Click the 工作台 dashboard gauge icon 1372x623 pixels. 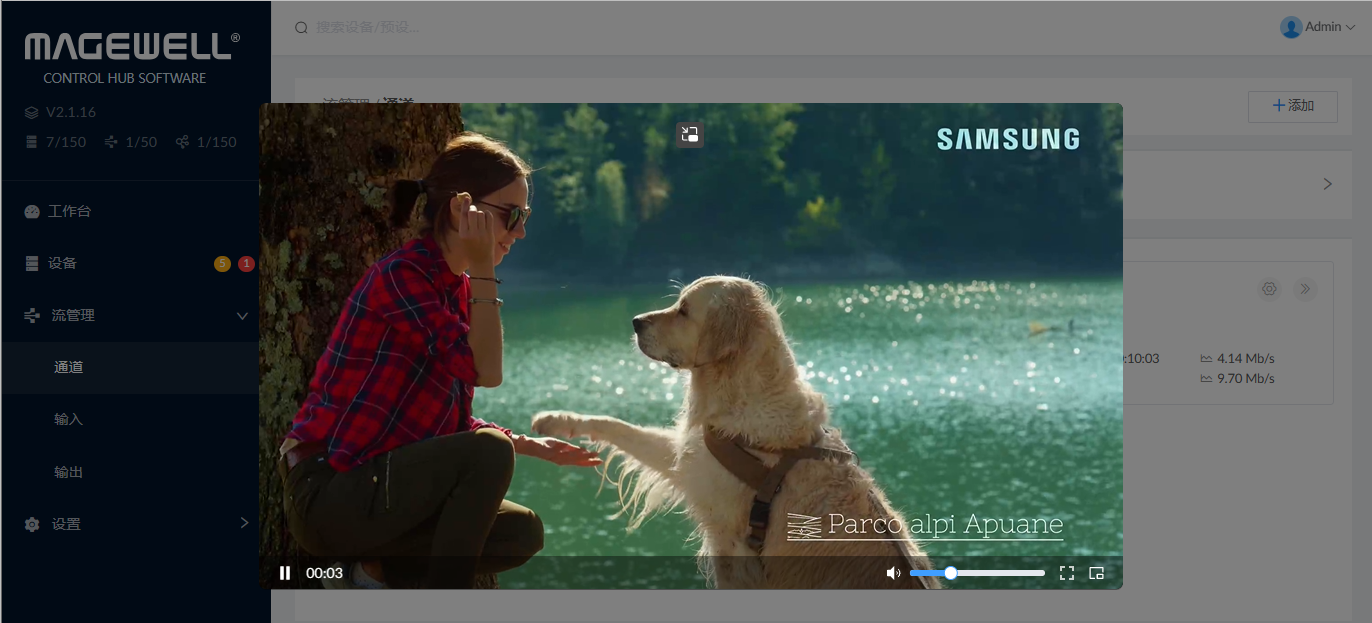pos(32,212)
